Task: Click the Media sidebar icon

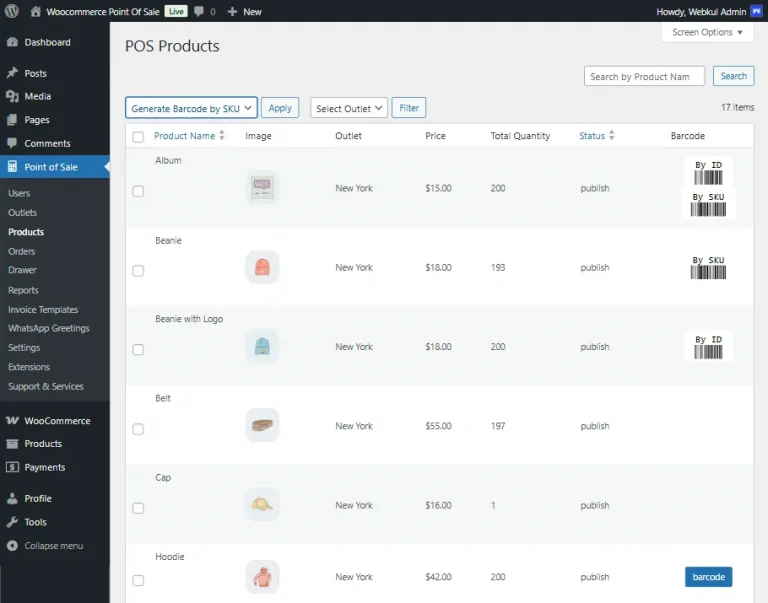Action: pyautogui.click(x=12, y=96)
